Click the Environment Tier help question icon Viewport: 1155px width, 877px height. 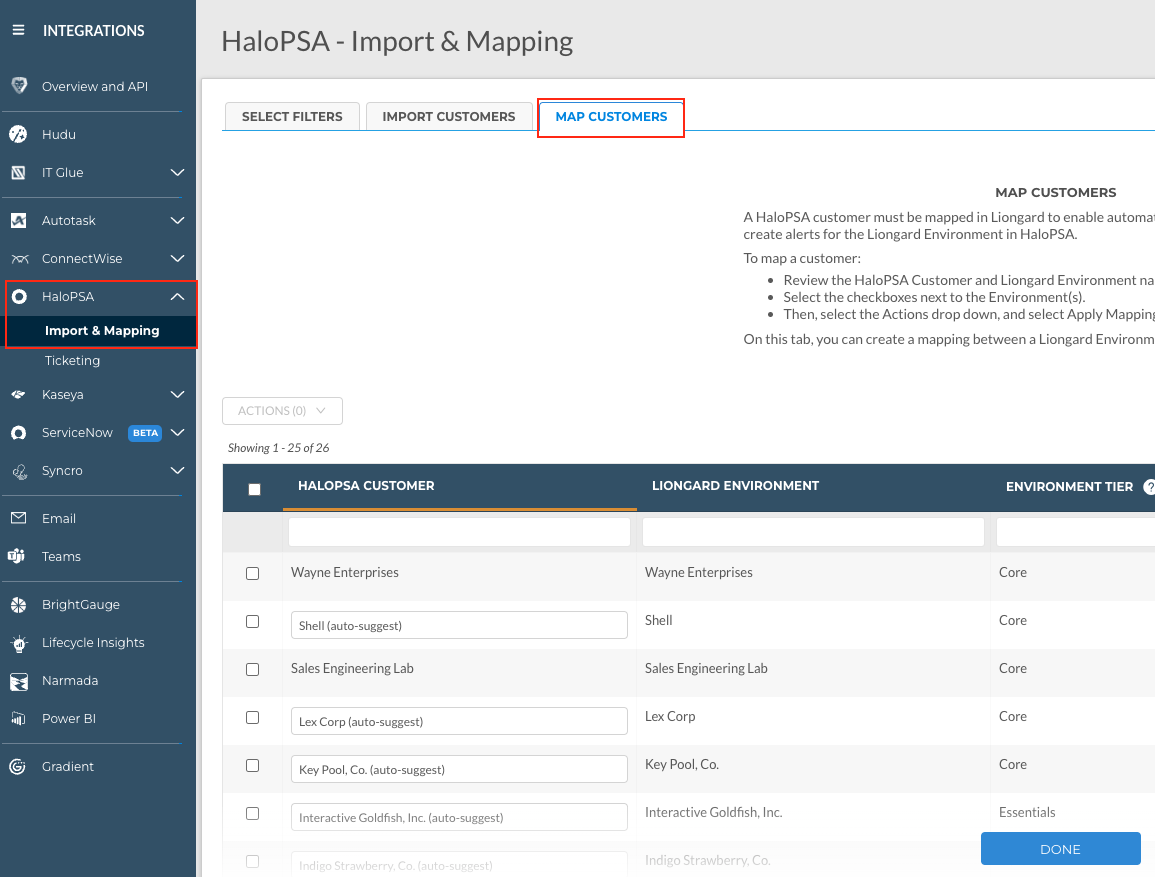[1150, 487]
